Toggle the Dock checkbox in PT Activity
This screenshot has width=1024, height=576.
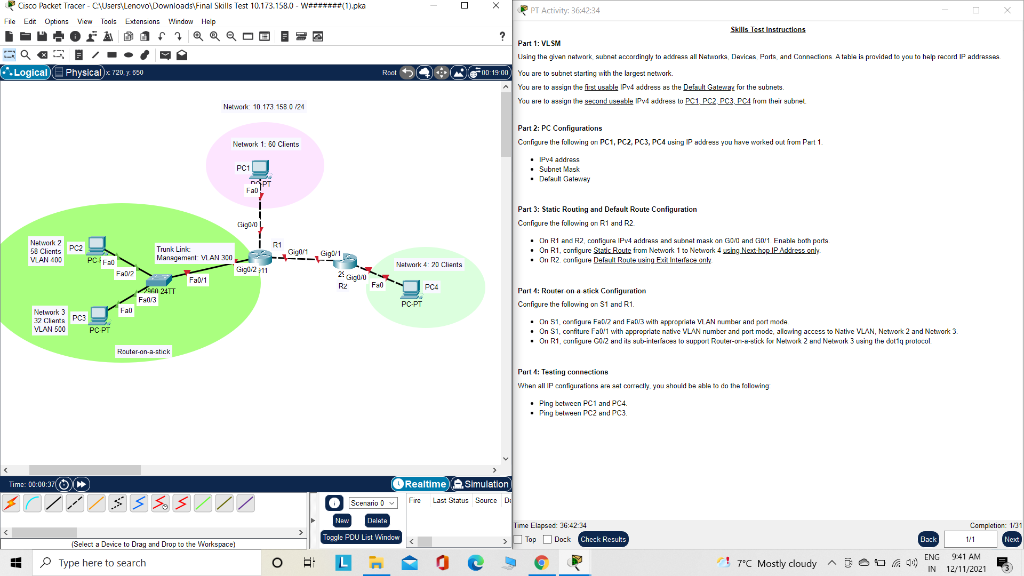547,539
